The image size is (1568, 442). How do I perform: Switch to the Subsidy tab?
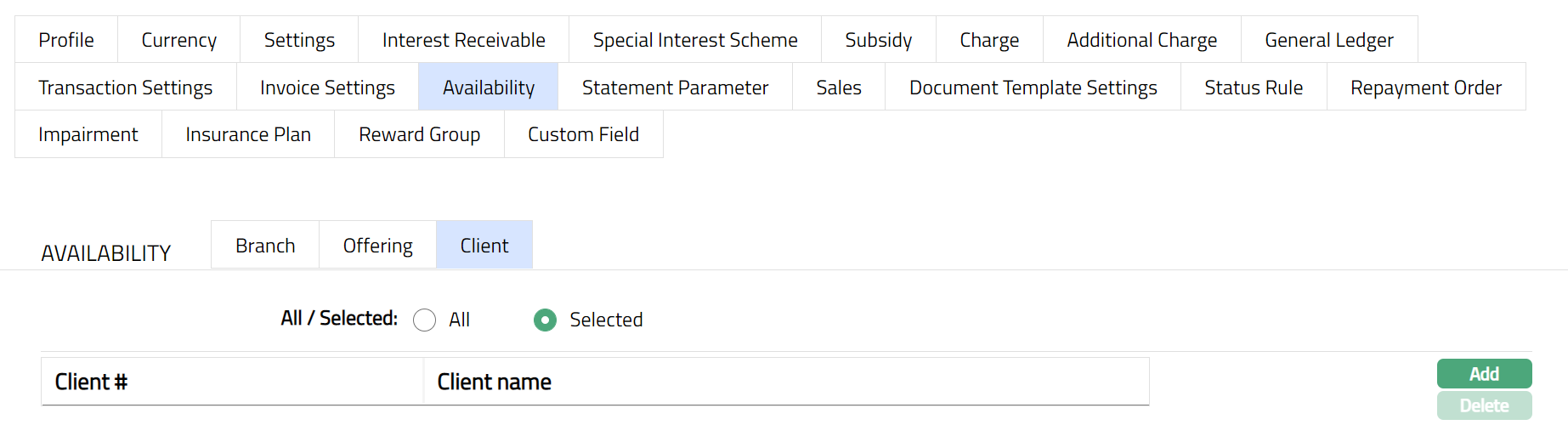[x=878, y=40]
